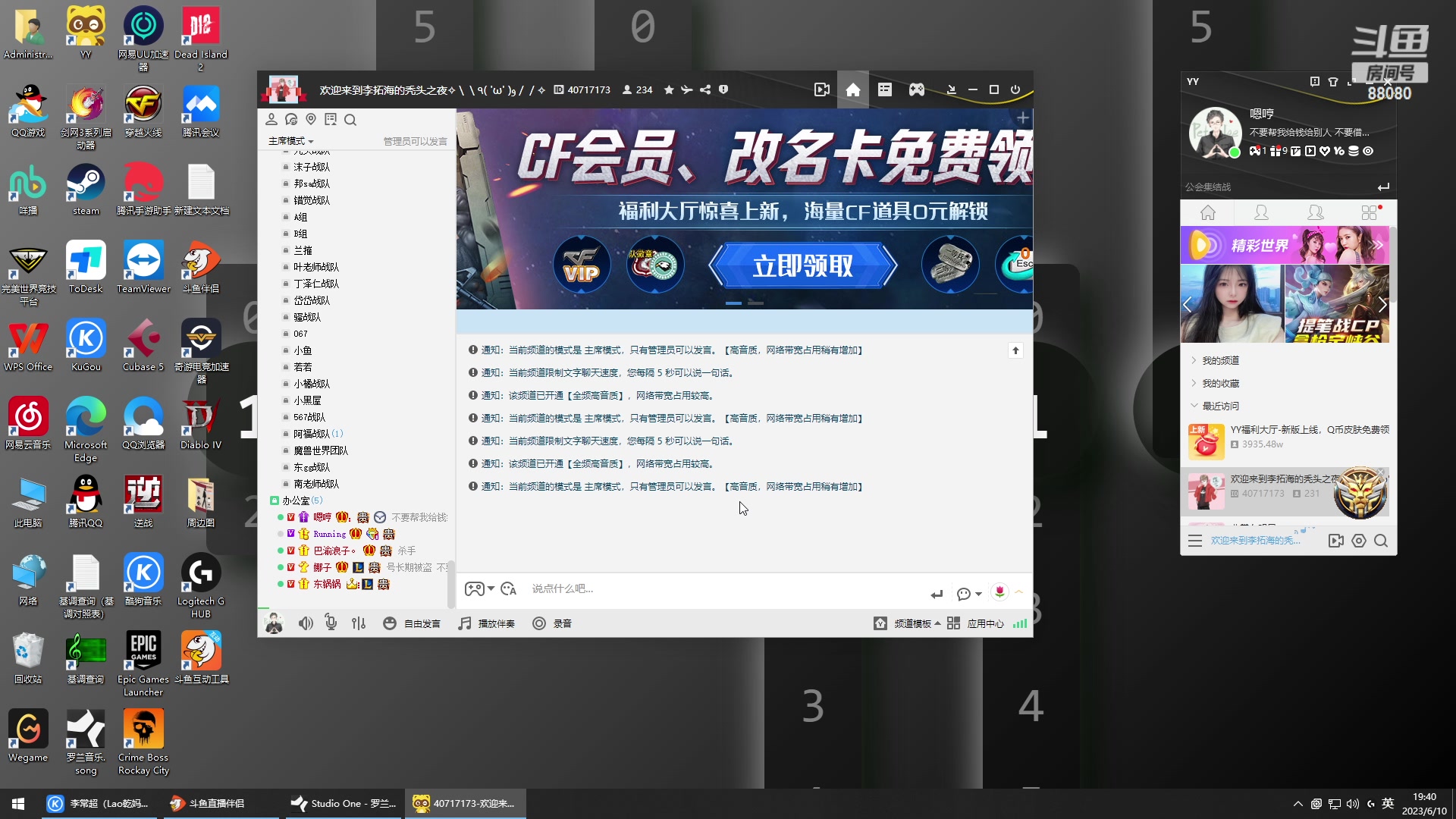
Task: Click the 立即领取 banner button
Action: pos(802,266)
